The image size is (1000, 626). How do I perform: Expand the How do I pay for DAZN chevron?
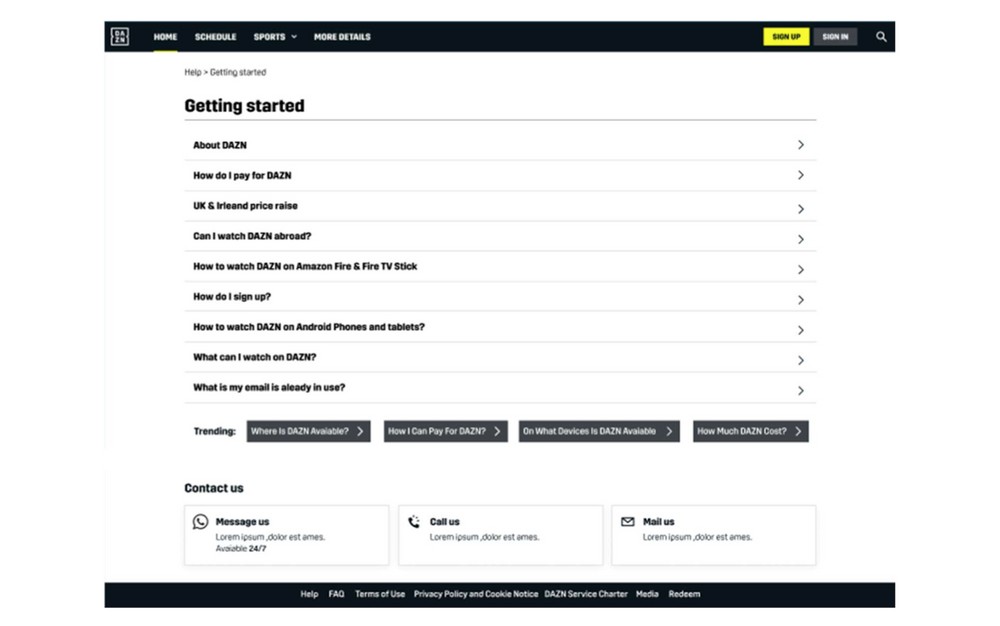click(x=800, y=175)
